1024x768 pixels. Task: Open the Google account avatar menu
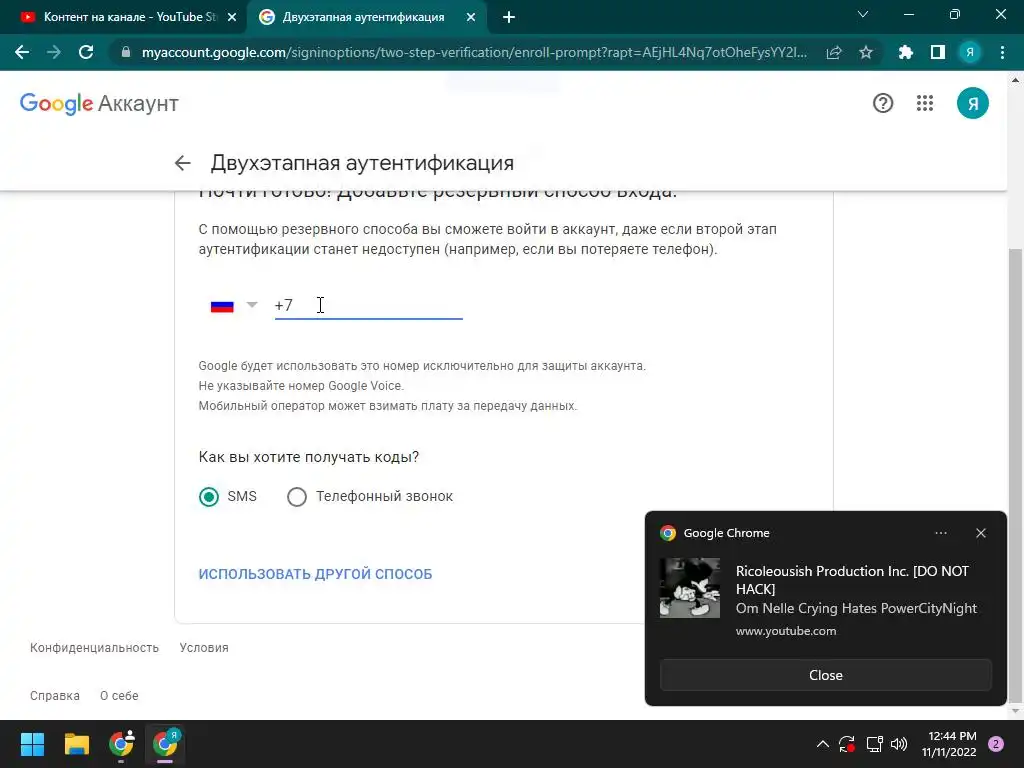point(972,103)
